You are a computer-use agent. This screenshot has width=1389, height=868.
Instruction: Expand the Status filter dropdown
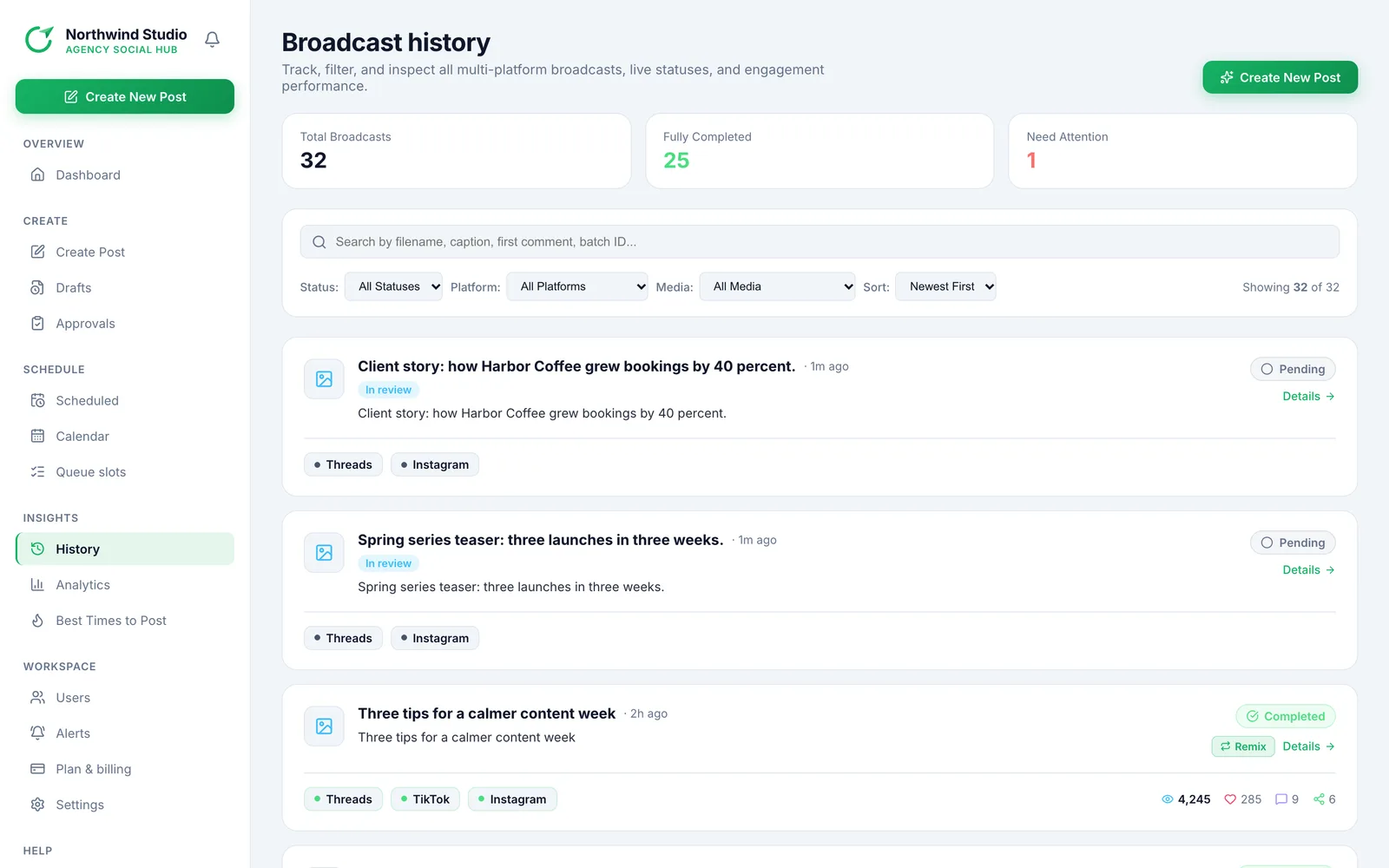tap(393, 286)
